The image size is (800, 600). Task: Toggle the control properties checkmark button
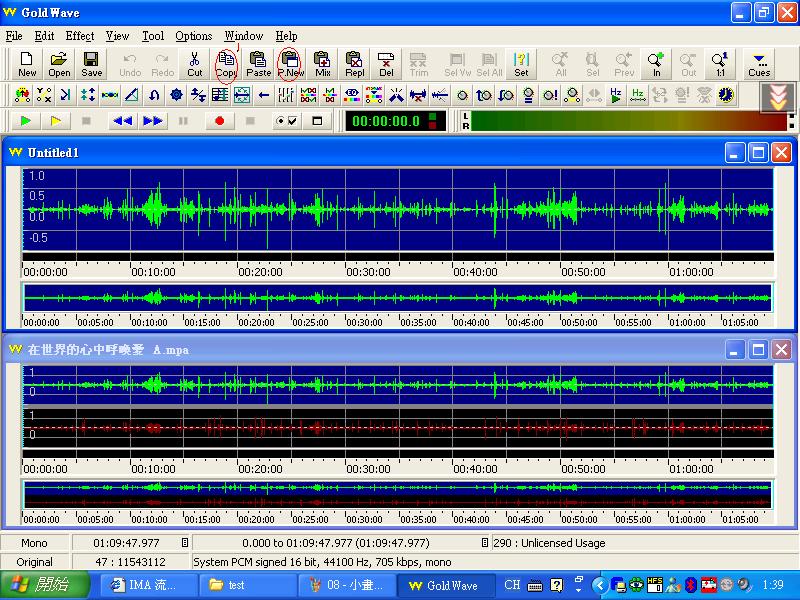(x=286, y=121)
